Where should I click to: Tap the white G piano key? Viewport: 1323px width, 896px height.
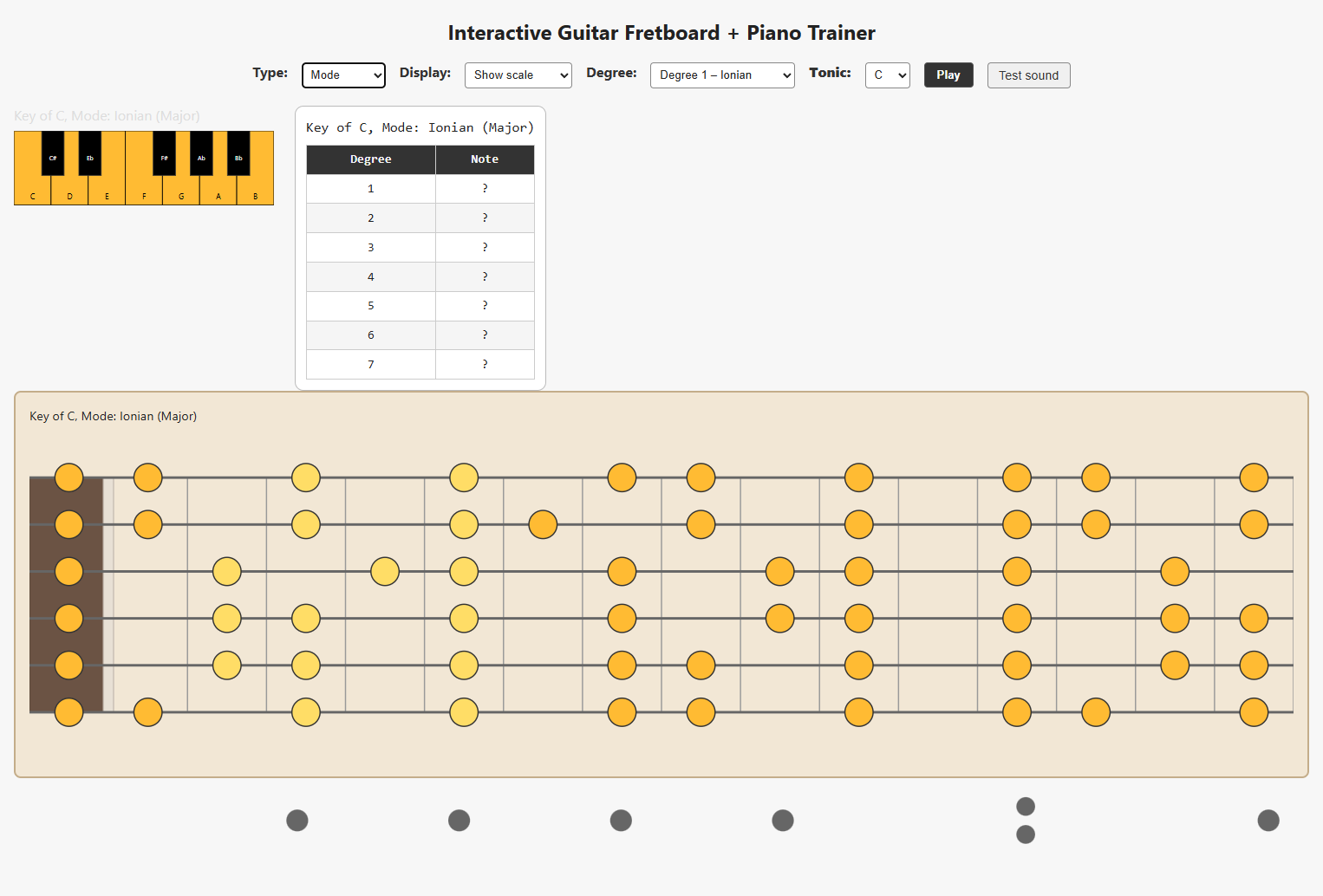(x=181, y=192)
